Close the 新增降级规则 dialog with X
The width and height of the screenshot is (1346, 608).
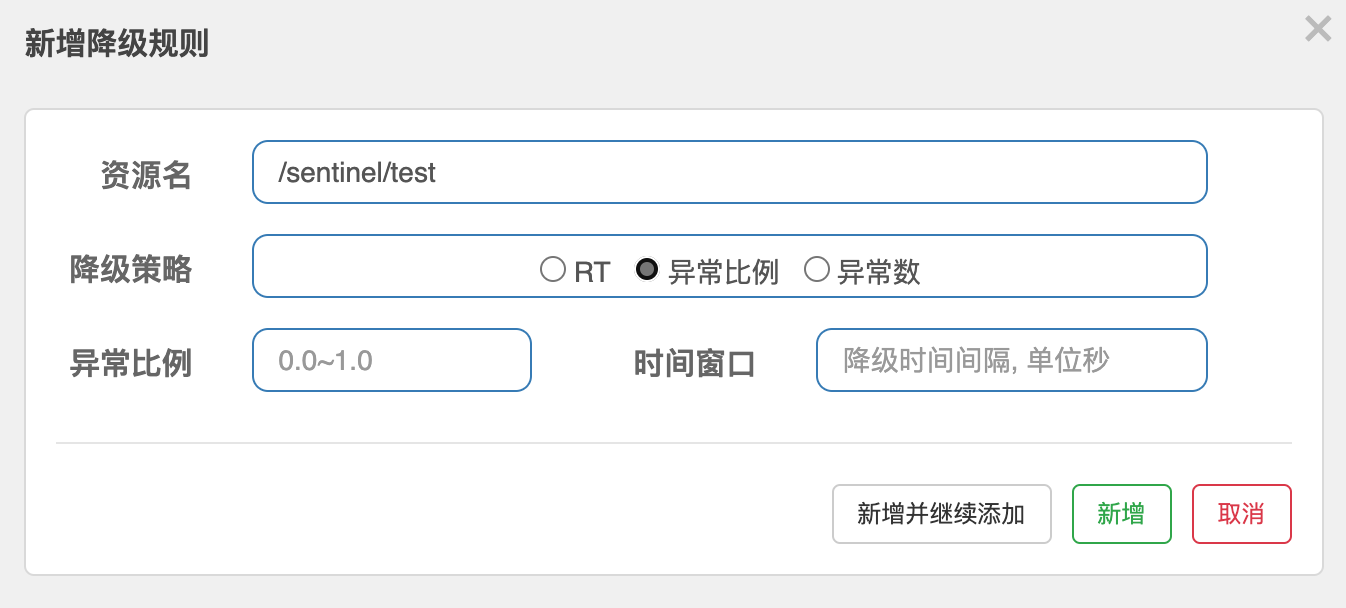point(1318,29)
